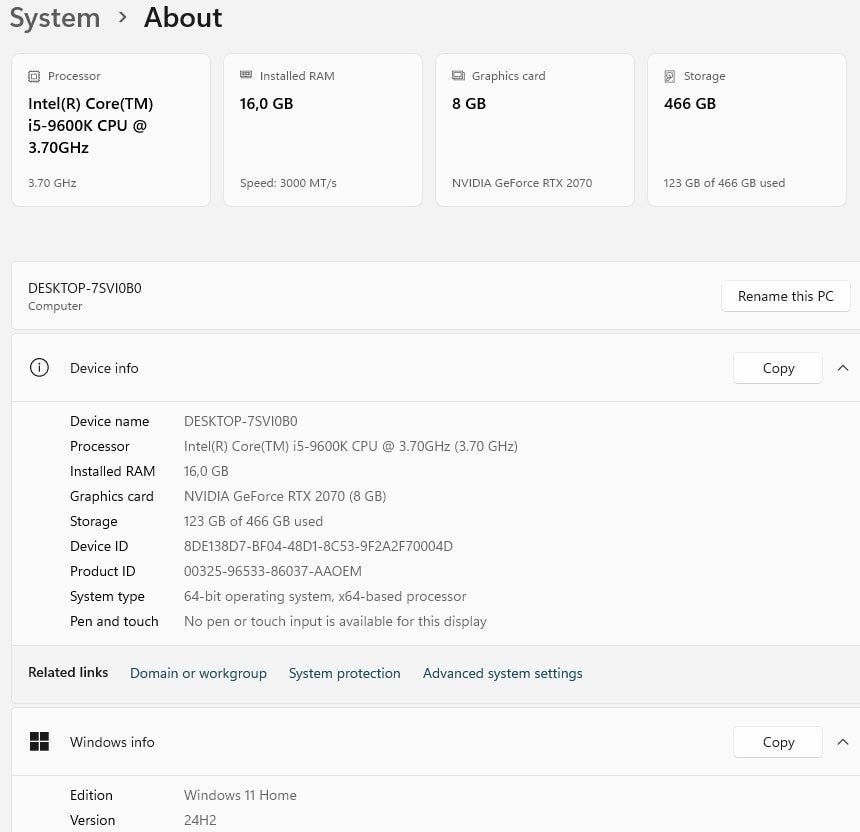Click the Device name value DESKTOP-7SVI0B0
860x832 pixels.
tap(240, 421)
